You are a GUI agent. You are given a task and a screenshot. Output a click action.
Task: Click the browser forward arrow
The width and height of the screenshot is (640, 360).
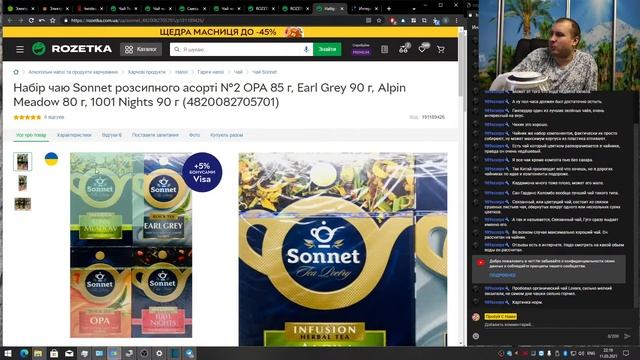click(20, 20)
